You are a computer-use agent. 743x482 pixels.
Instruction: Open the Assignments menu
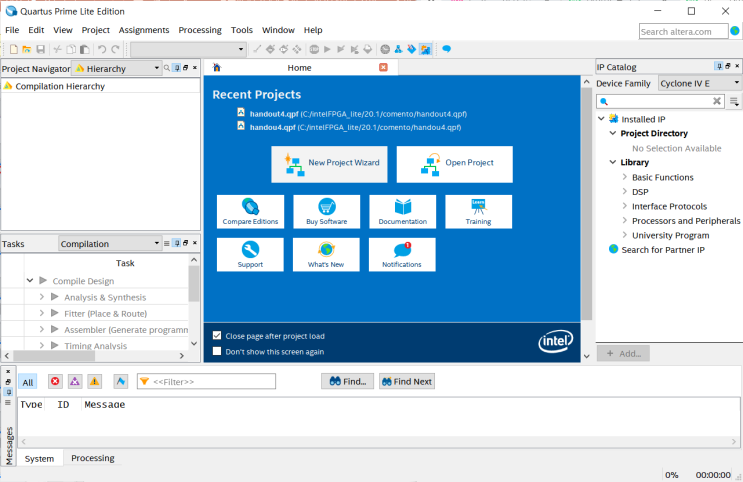pos(144,30)
